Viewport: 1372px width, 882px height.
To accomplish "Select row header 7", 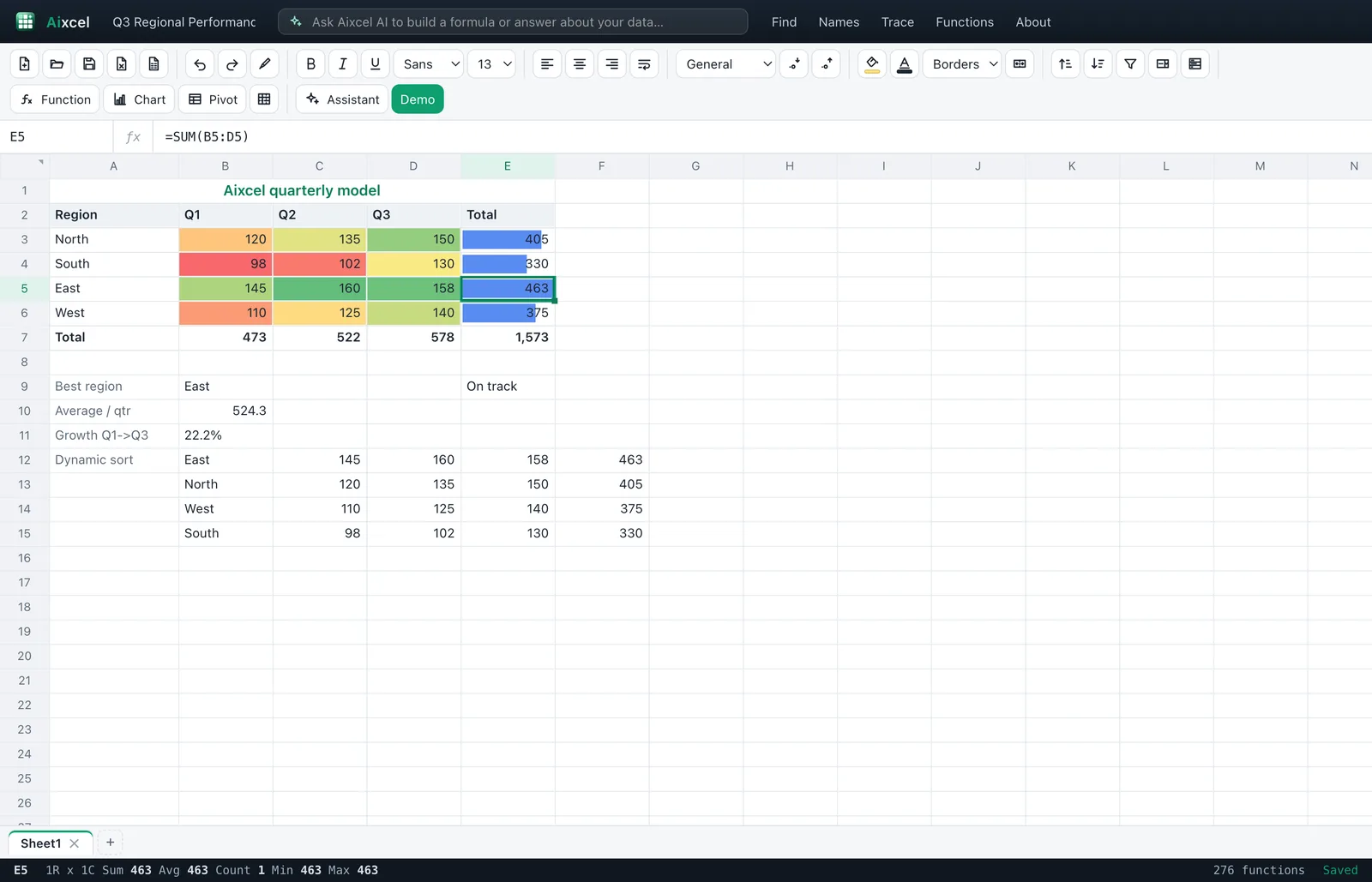I will click(25, 338).
